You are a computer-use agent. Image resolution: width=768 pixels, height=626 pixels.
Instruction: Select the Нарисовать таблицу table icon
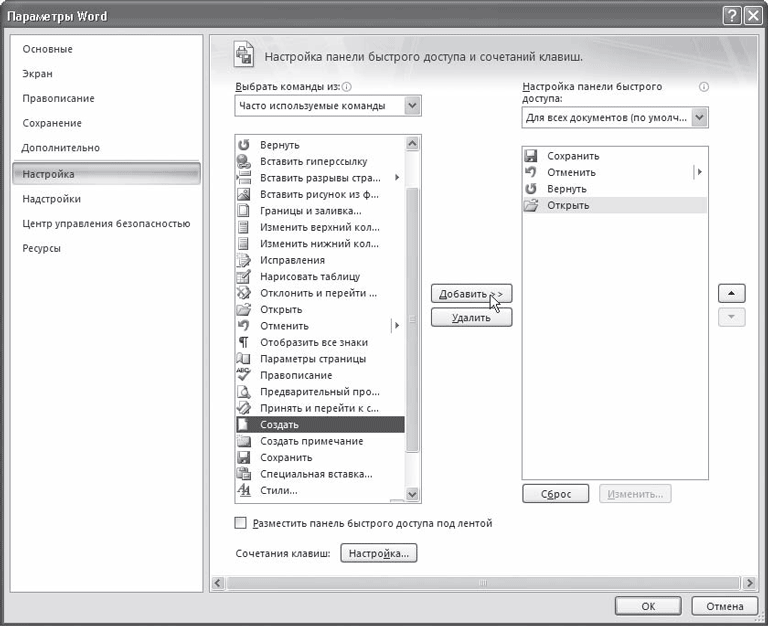click(243, 276)
